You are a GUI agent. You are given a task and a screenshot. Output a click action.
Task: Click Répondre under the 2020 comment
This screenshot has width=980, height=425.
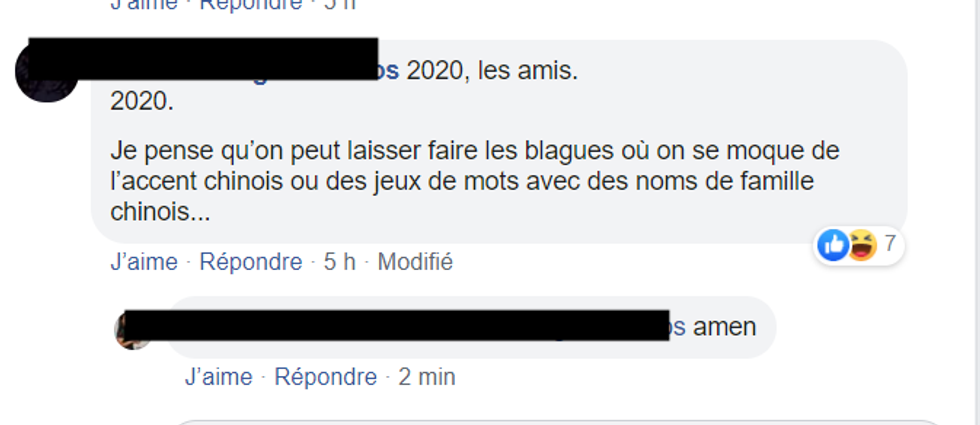(251, 262)
